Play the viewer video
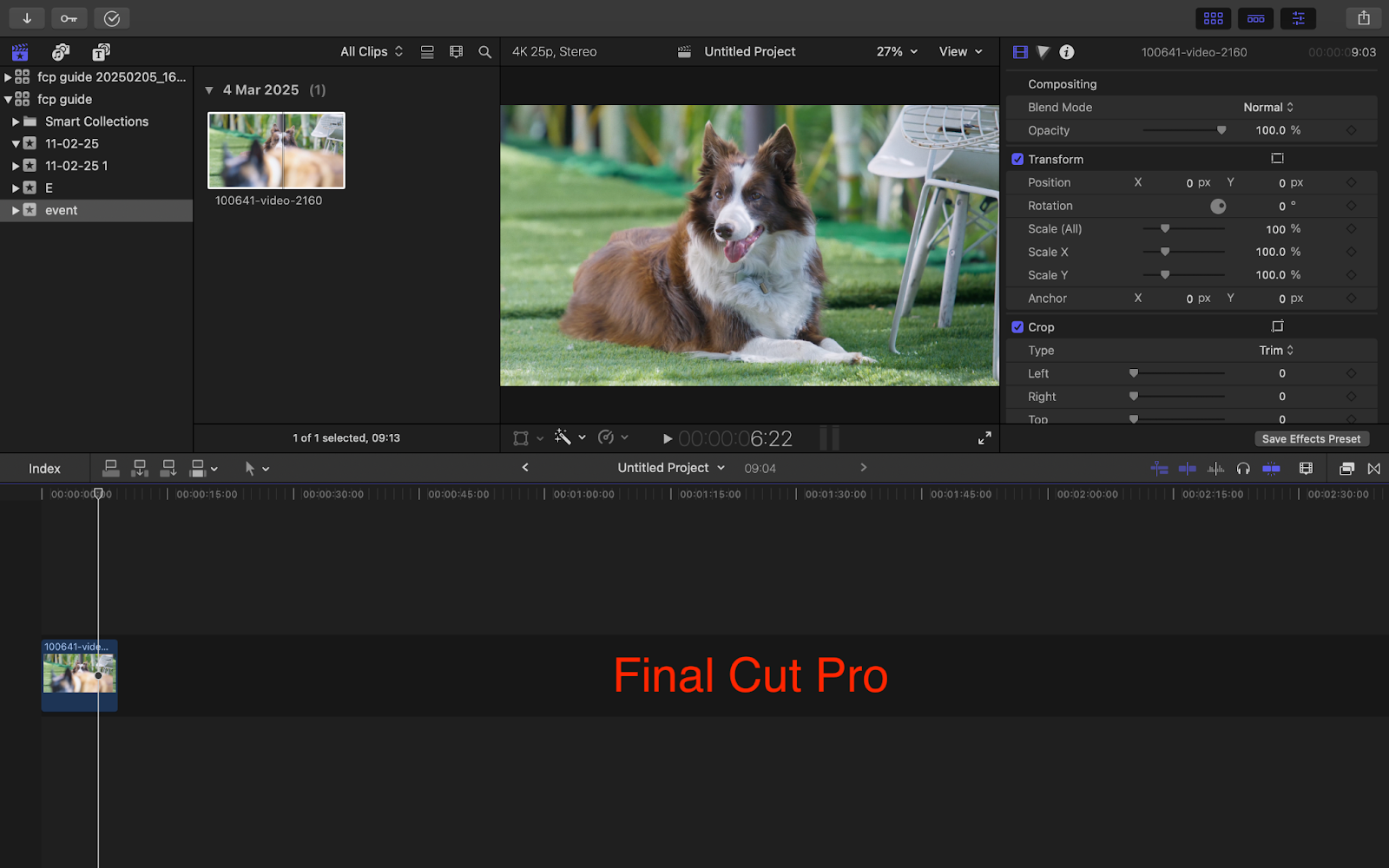Screen dimensions: 1389x868 668,439
